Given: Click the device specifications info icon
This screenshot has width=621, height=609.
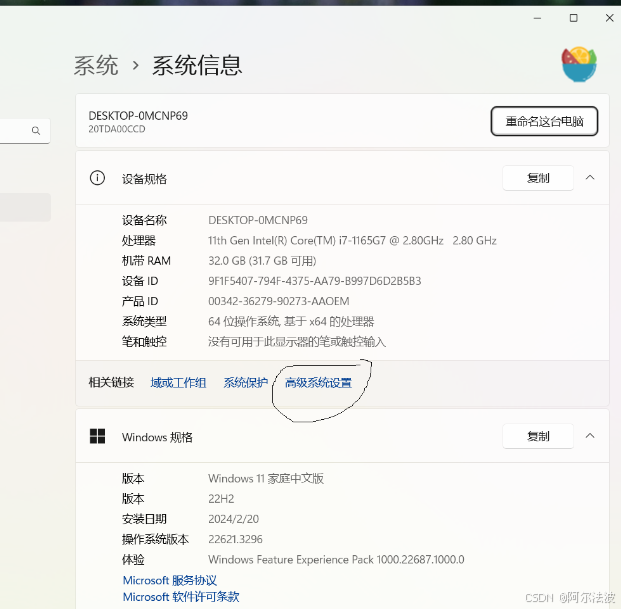Looking at the screenshot, I should tap(97, 178).
